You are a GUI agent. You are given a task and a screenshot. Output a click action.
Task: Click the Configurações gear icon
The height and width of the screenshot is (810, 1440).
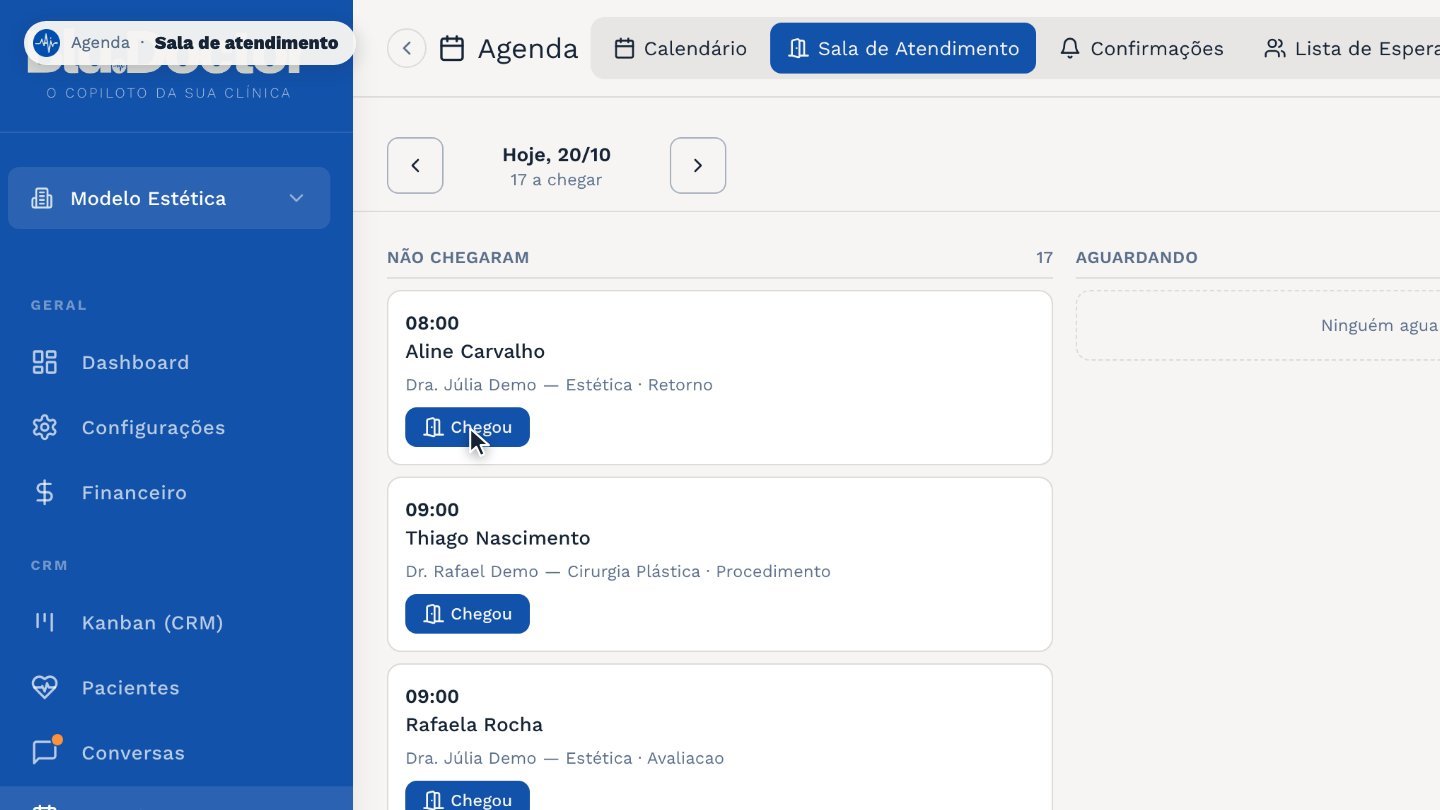click(x=45, y=427)
